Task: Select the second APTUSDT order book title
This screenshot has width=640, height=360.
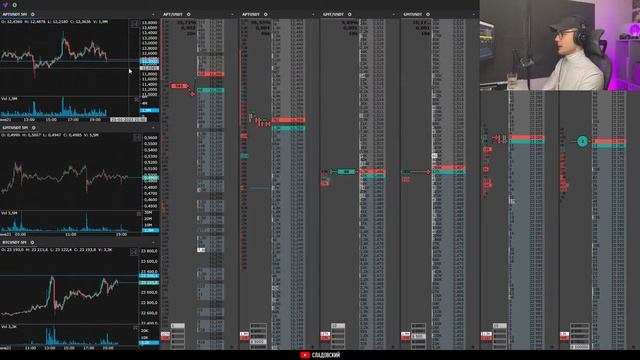Action: pyautogui.click(x=251, y=14)
